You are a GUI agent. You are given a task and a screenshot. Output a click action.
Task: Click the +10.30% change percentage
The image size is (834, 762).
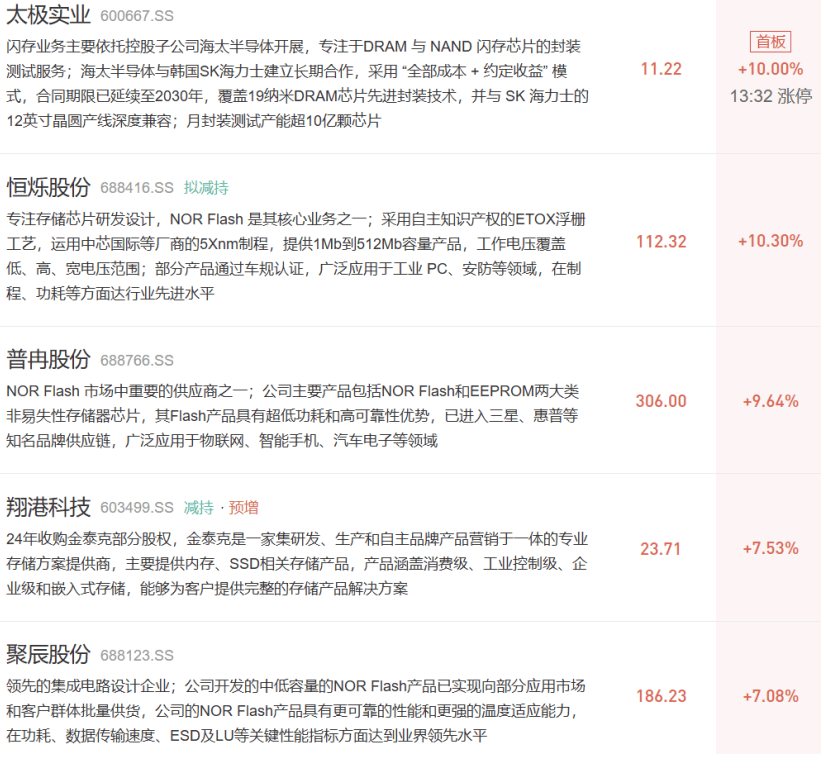[770, 241]
